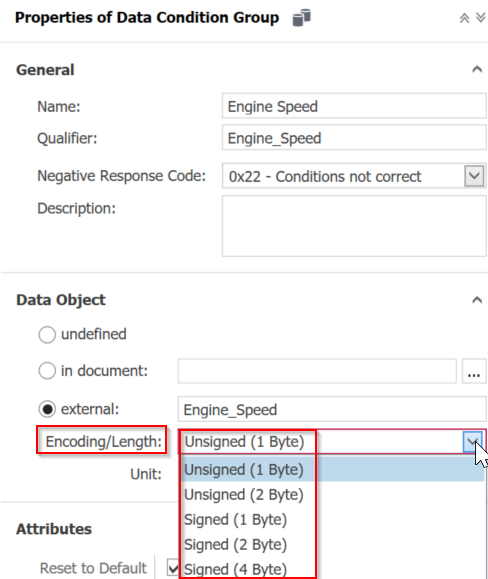Collapse the General section
The height and width of the screenshot is (579, 488).
coord(477,69)
